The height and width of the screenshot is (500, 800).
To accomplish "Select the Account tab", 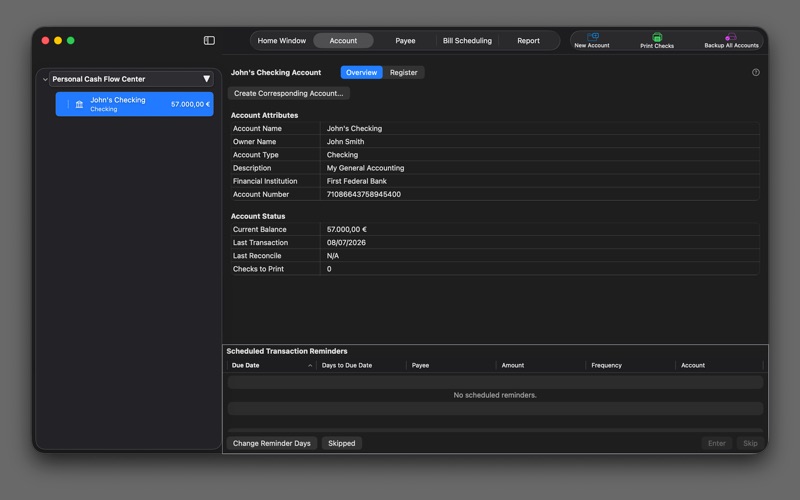I will [x=343, y=41].
